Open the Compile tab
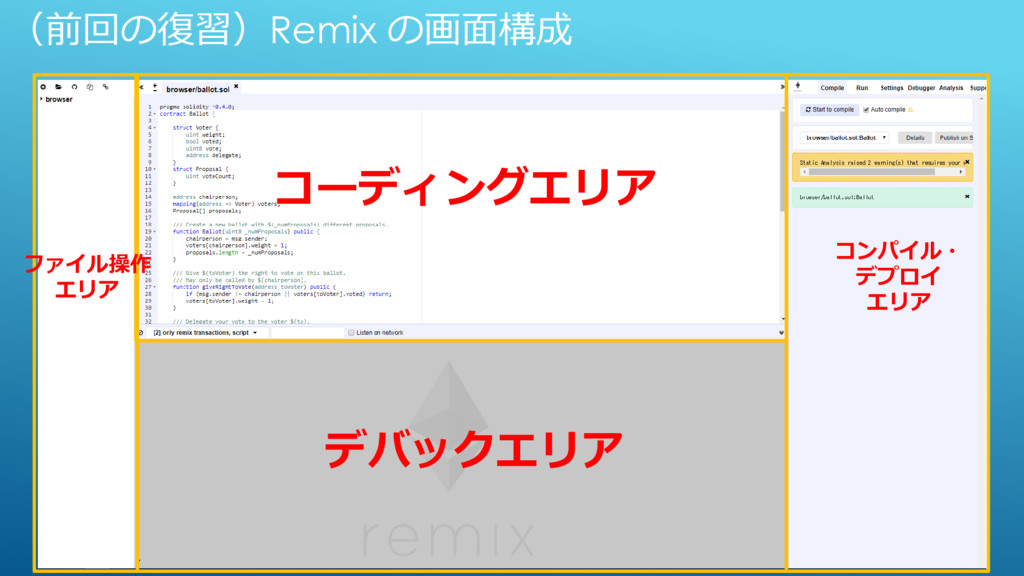The image size is (1024, 576). [x=832, y=88]
